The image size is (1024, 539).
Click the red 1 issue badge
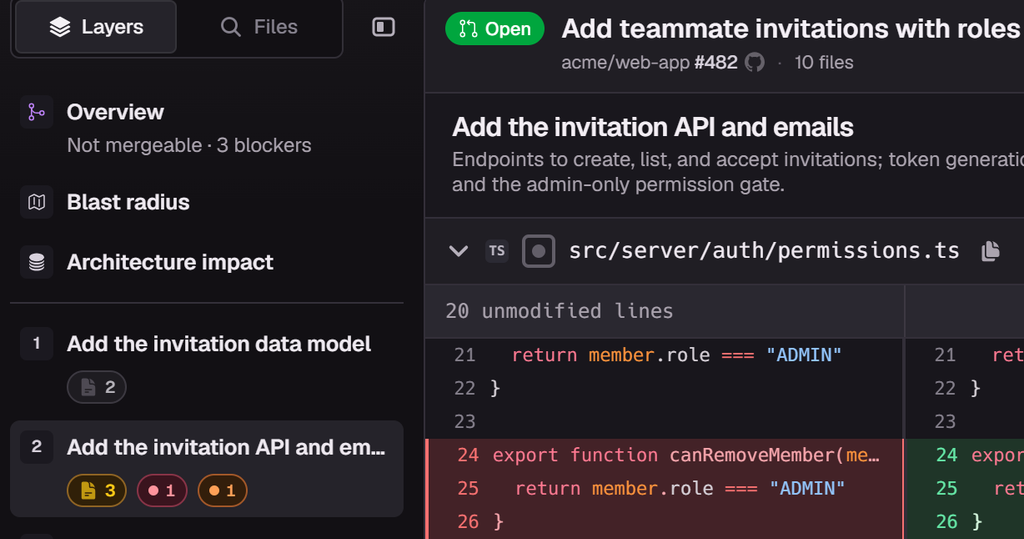(162, 491)
